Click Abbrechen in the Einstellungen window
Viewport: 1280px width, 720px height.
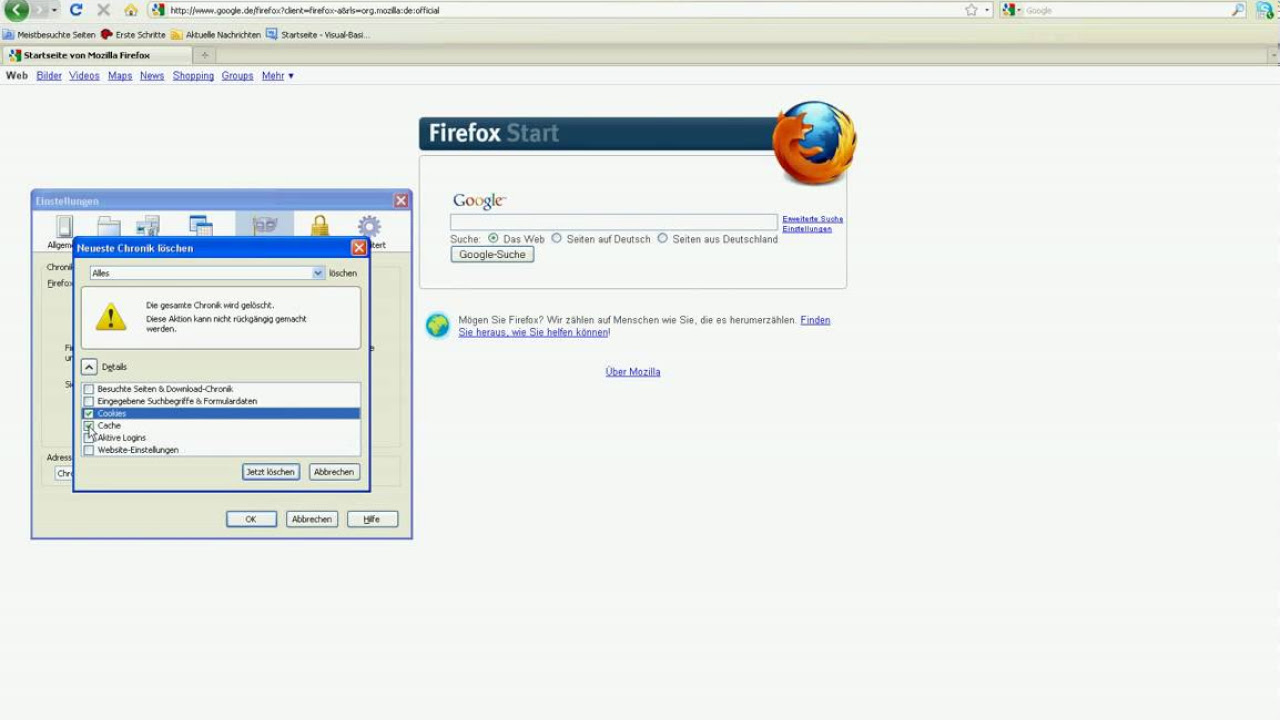(x=312, y=519)
